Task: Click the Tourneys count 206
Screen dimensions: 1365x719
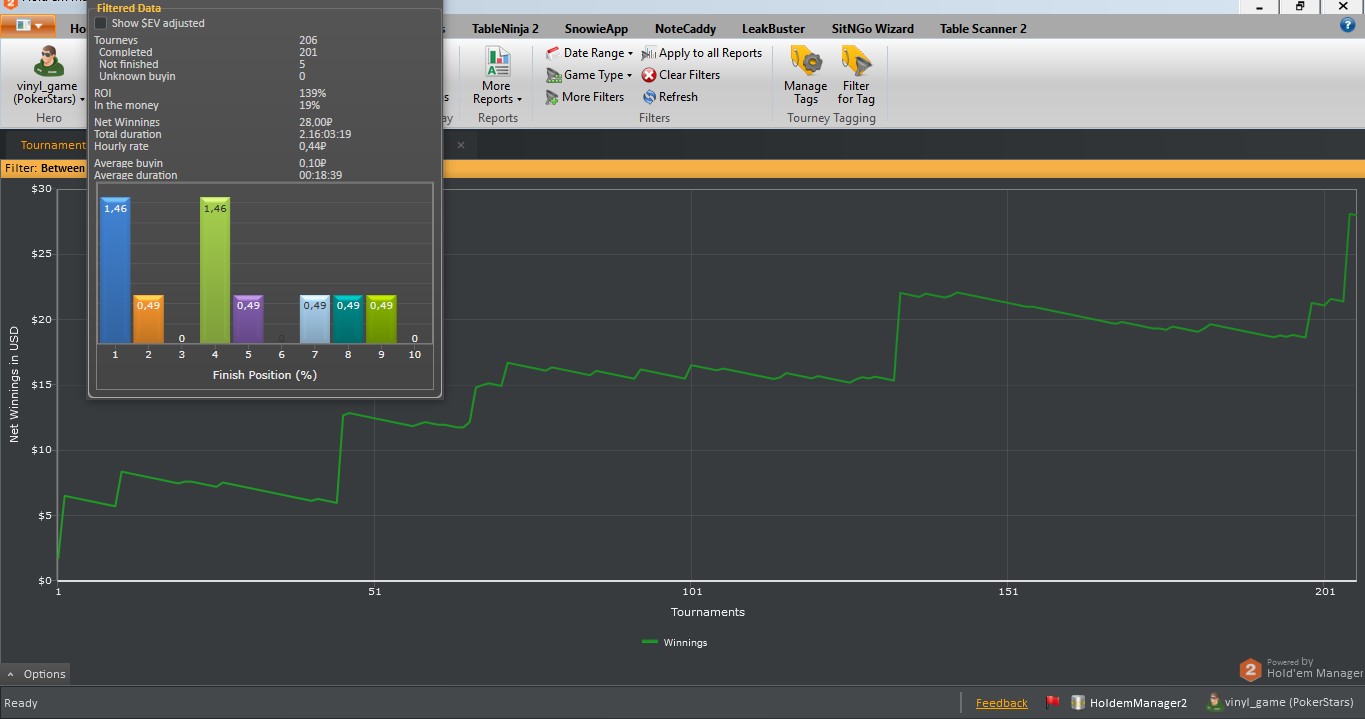Action: 308,40
